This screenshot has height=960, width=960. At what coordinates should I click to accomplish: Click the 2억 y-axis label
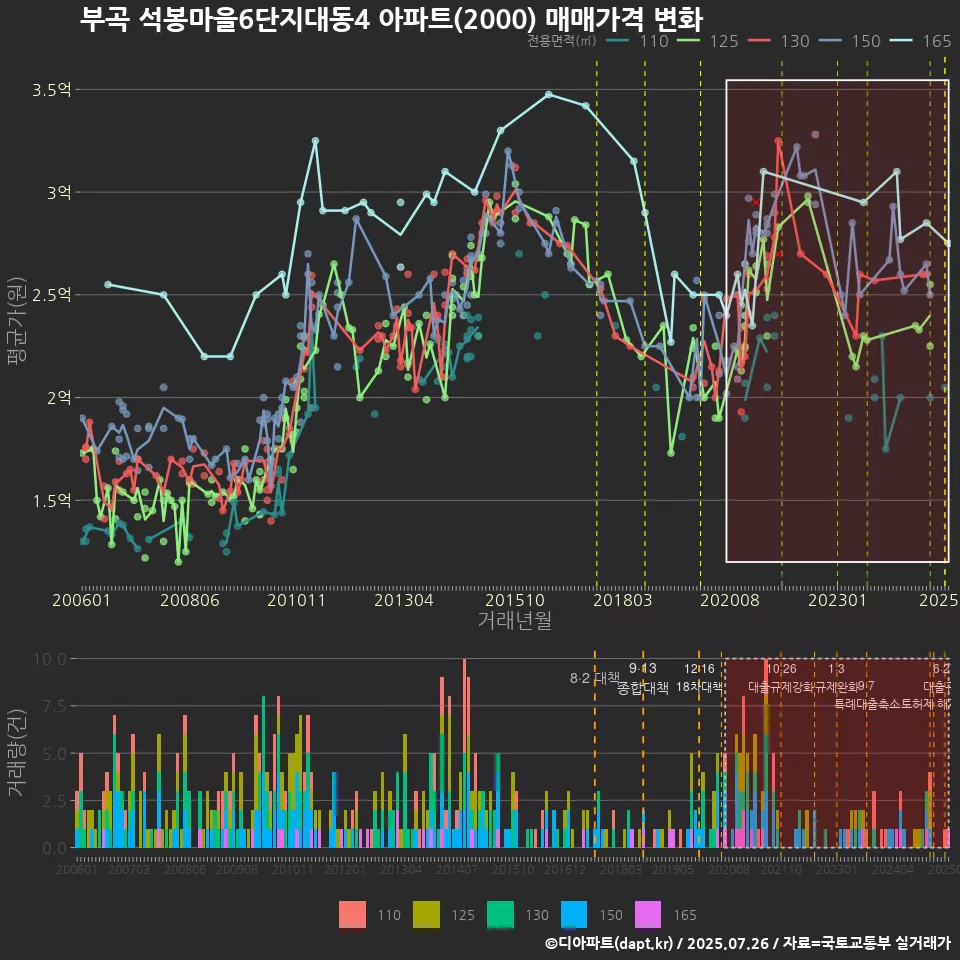point(59,398)
